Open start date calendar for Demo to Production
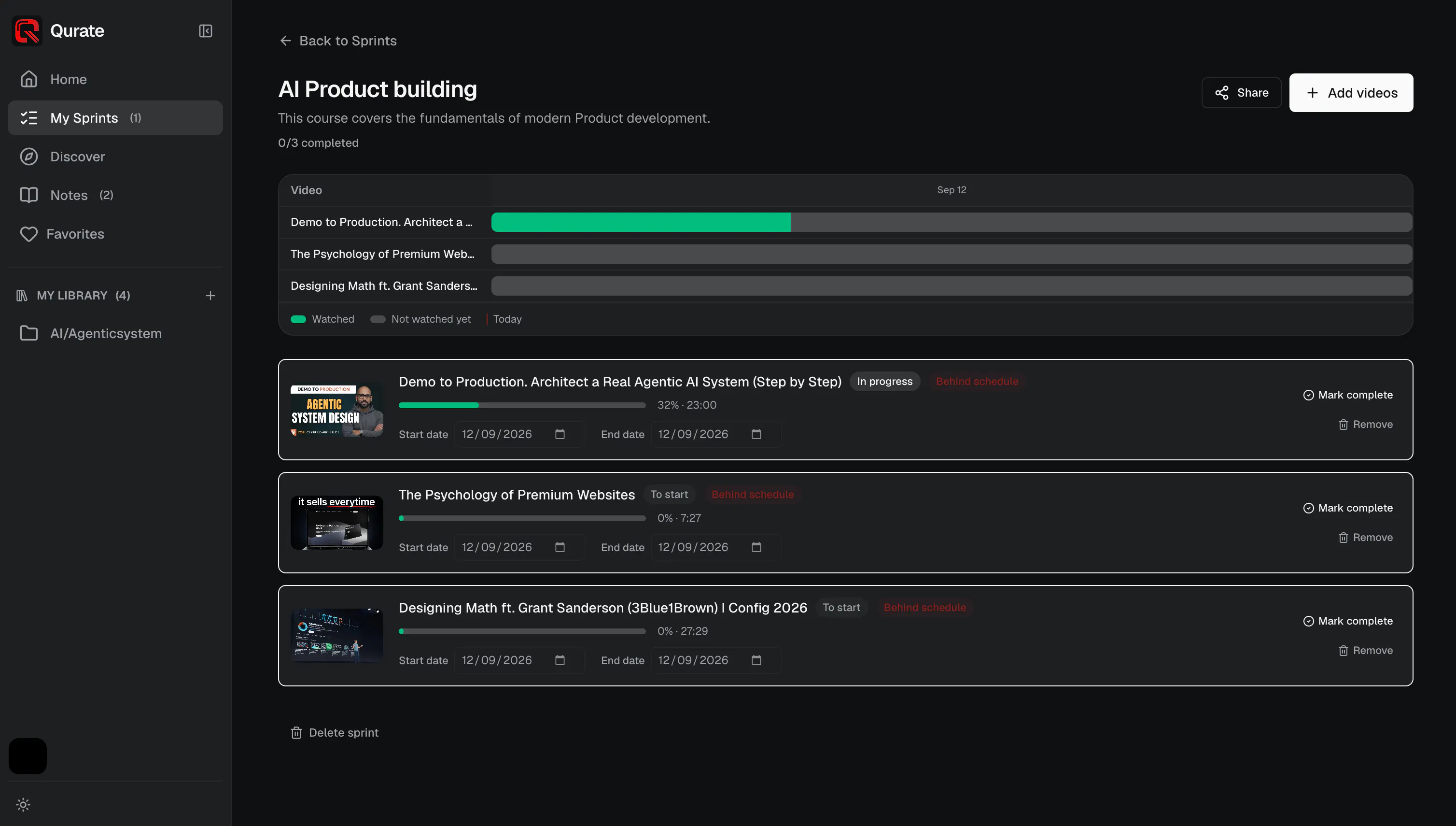 560,434
